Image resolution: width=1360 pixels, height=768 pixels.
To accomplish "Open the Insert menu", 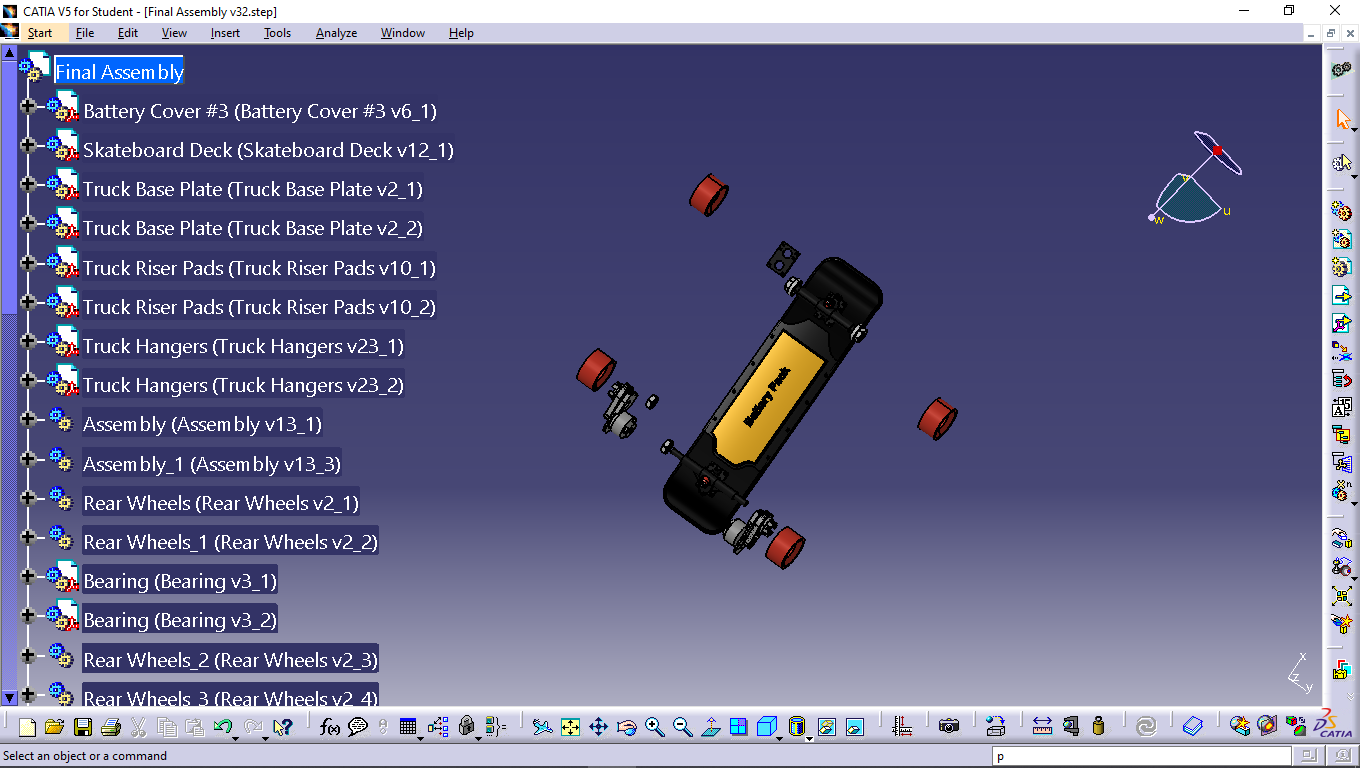I will [225, 33].
